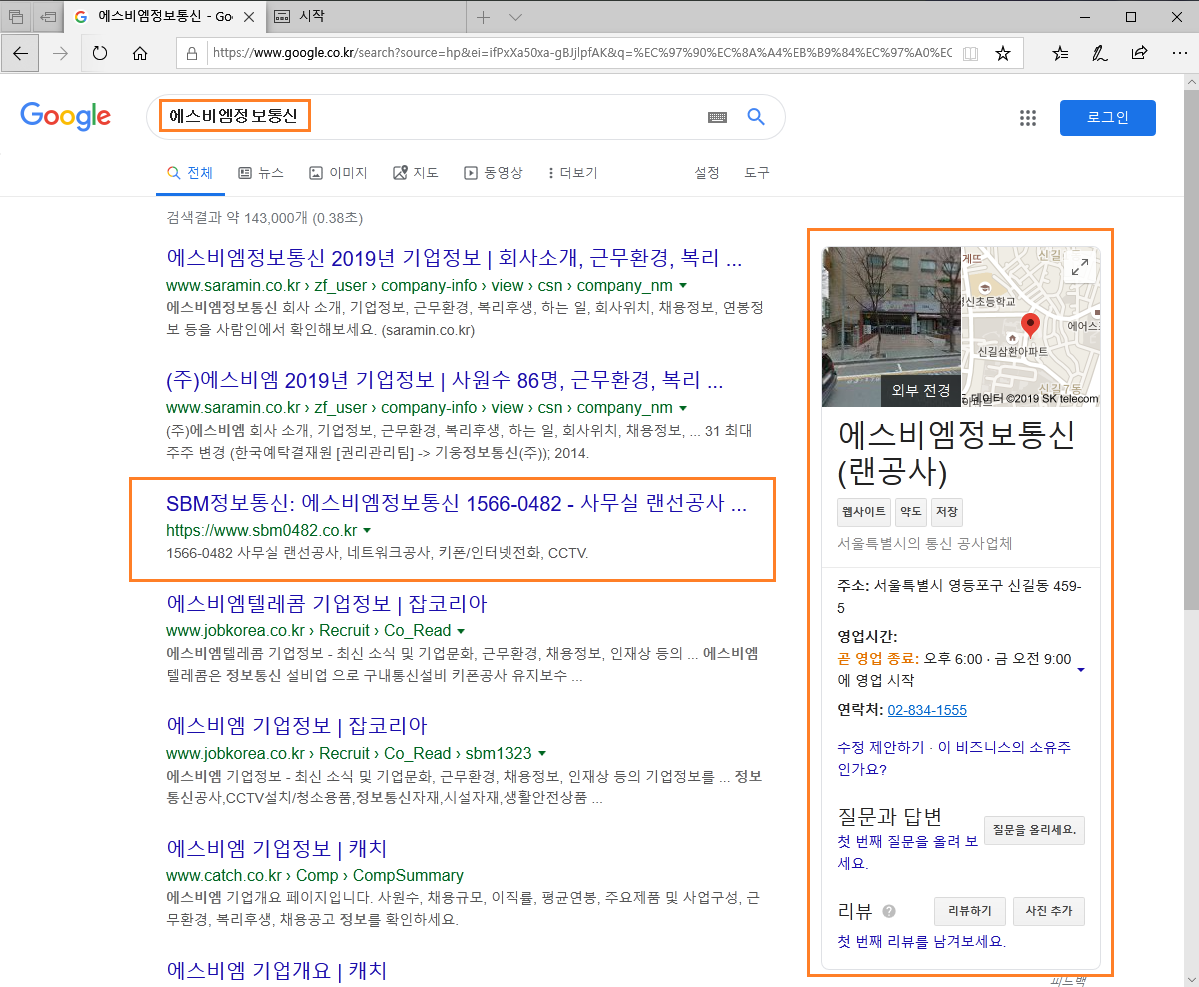Reload the current page
Screen dimensions: 1199x987
click(99, 54)
